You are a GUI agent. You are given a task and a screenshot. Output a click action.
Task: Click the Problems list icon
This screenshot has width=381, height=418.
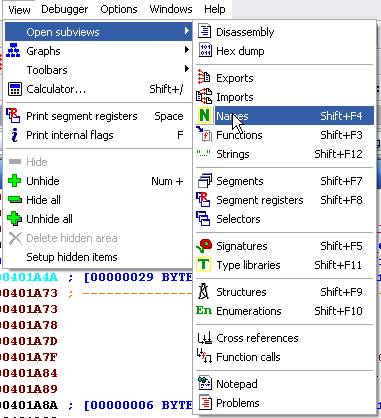[x=205, y=402]
